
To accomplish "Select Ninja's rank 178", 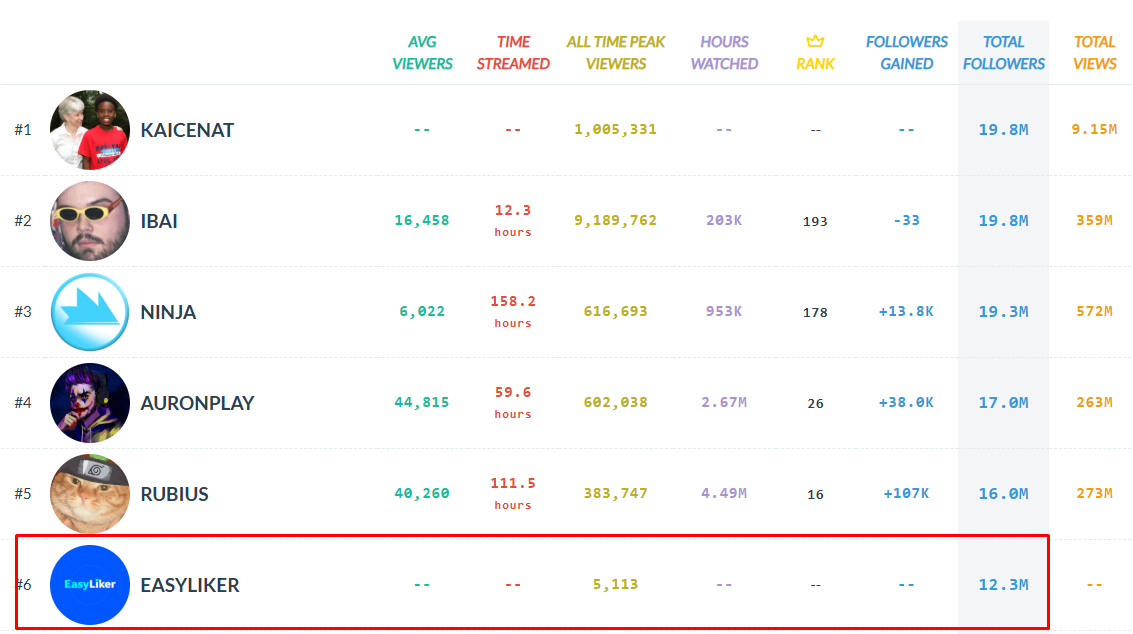I will pyautogui.click(x=815, y=312).
